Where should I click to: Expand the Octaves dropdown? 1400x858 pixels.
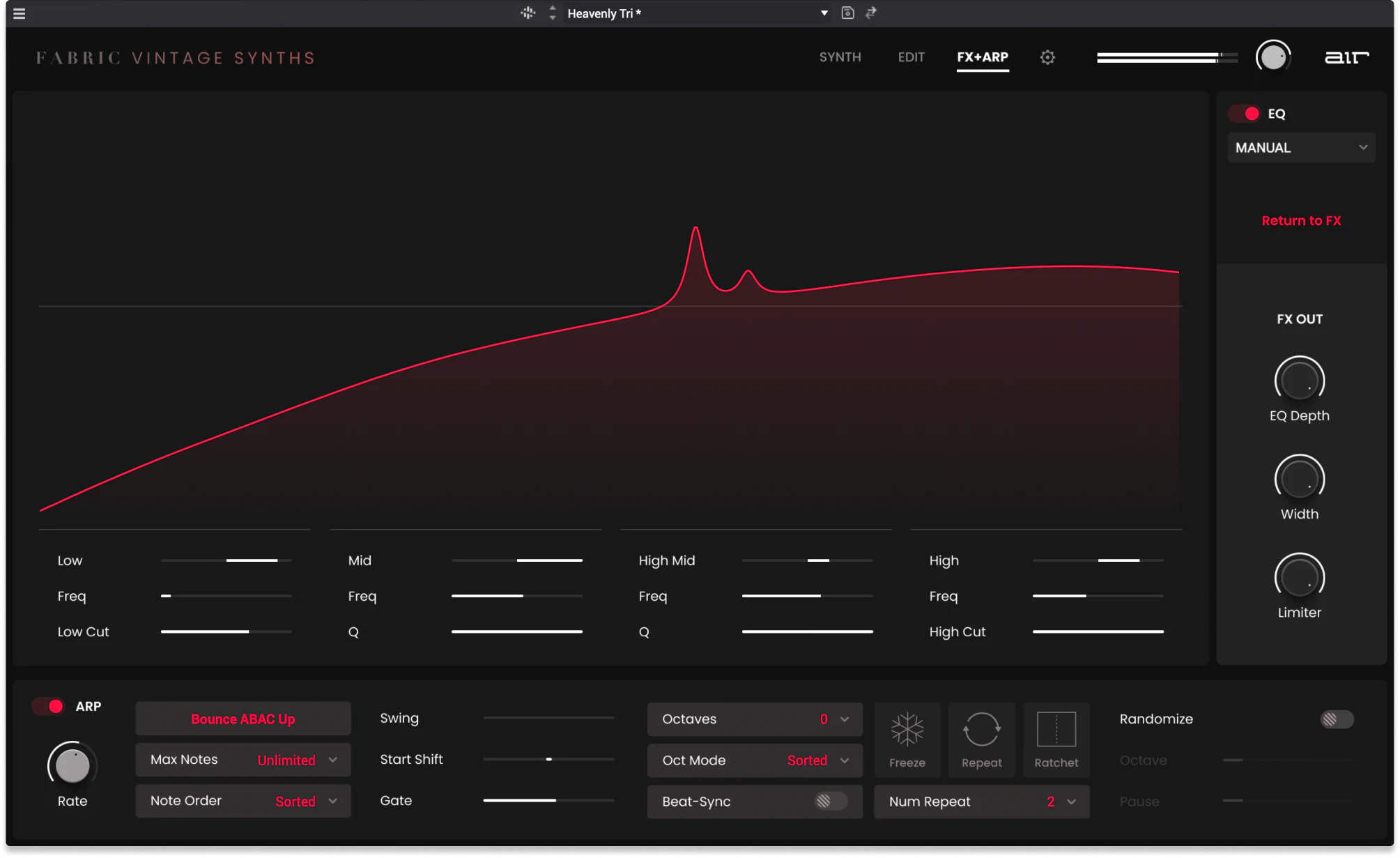pyautogui.click(x=755, y=719)
